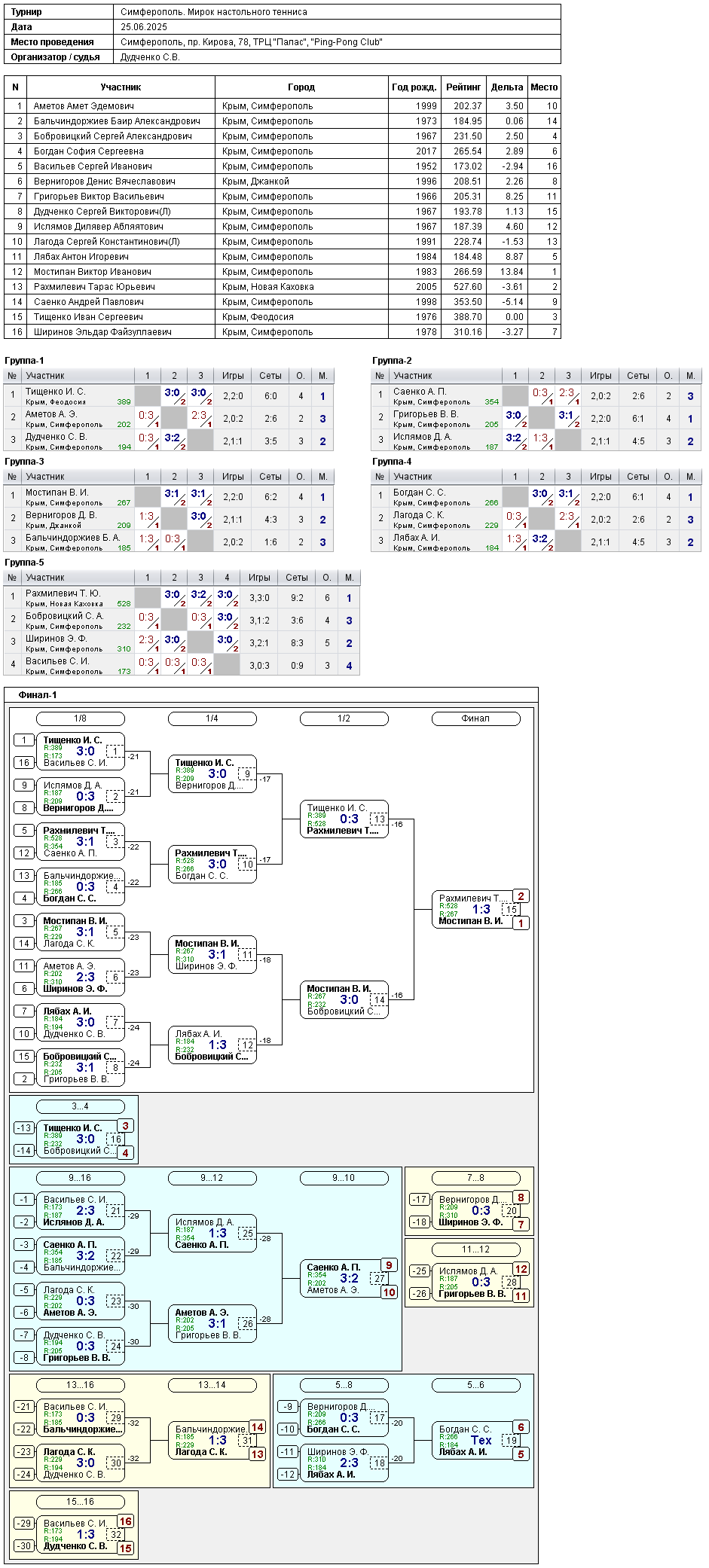This screenshot has width=709, height=1568.
Task: Select the '9...12' placement round label
Action: point(212,1178)
